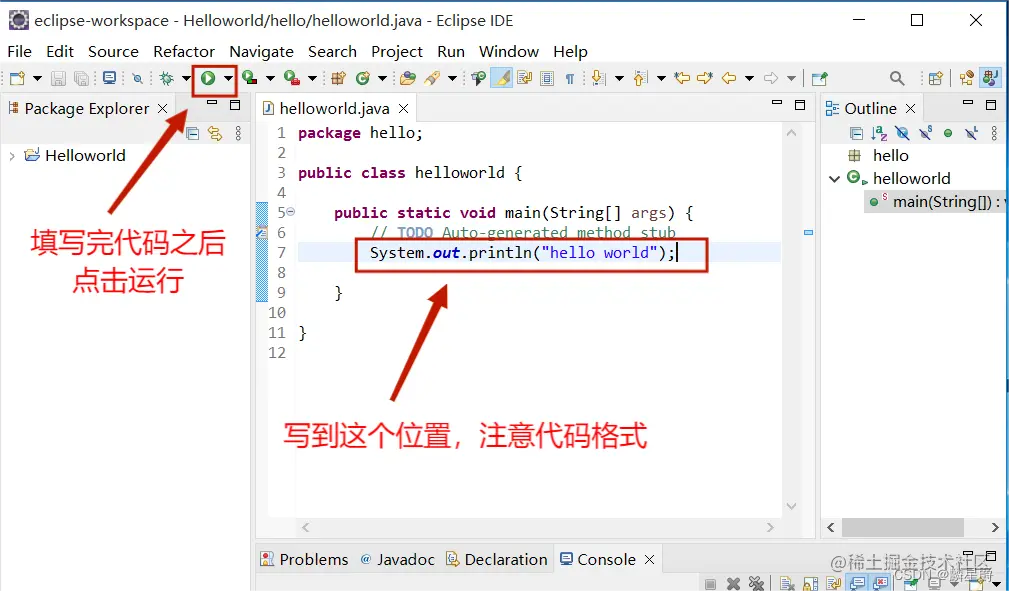1009x591 pixels.
Task: Toggle Hide Non-Public Members in Outline
Action: 948,133
